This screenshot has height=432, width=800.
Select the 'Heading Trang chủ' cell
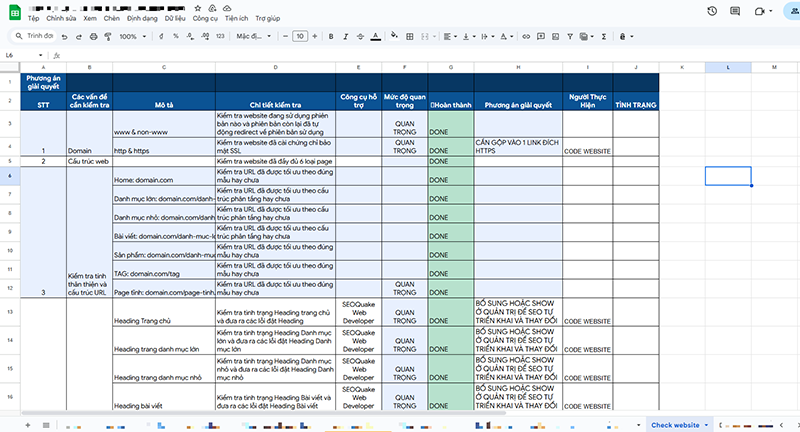163,312
